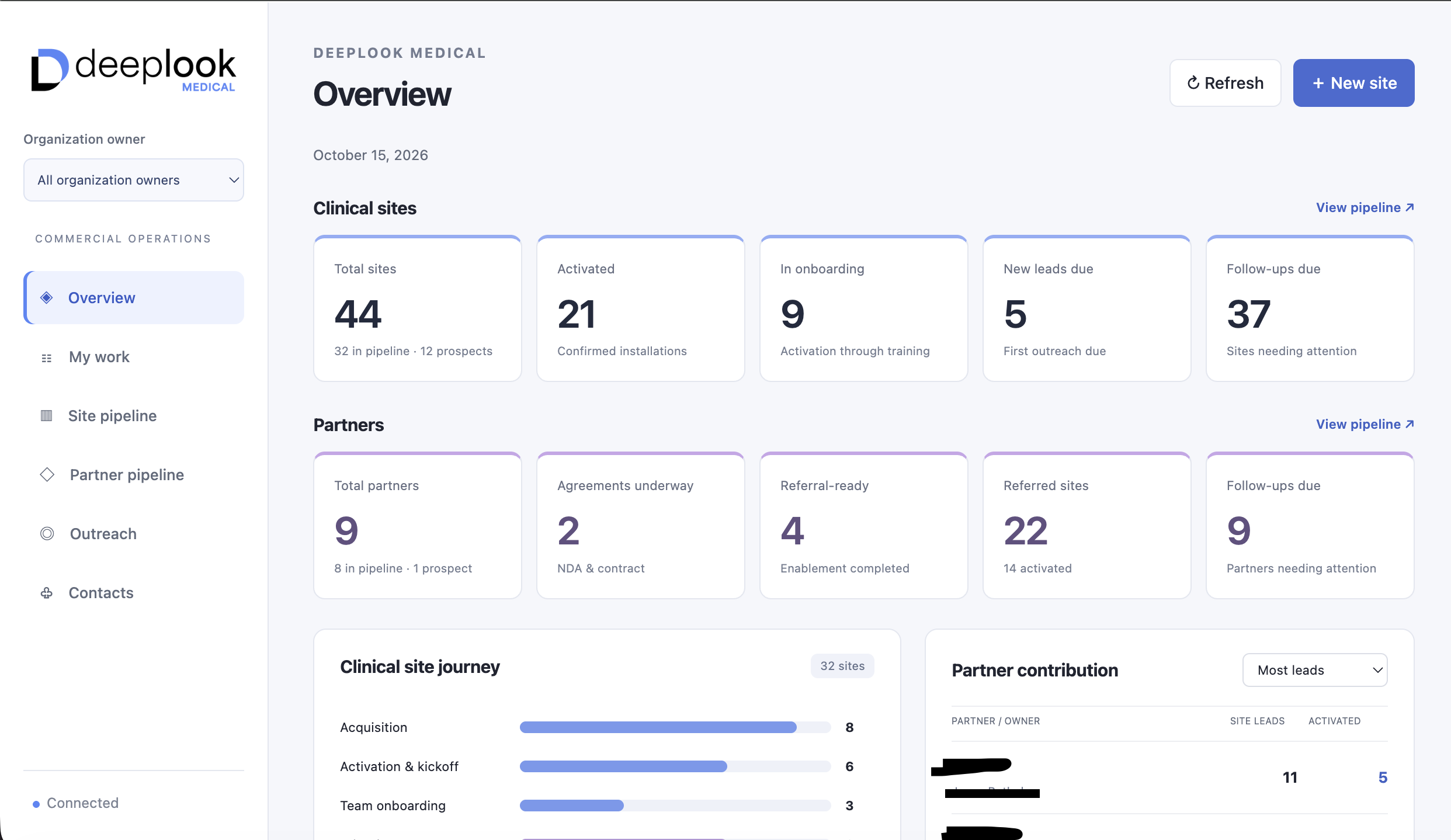1451x840 pixels.
Task: Click the In onboarding card
Action: (864, 308)
